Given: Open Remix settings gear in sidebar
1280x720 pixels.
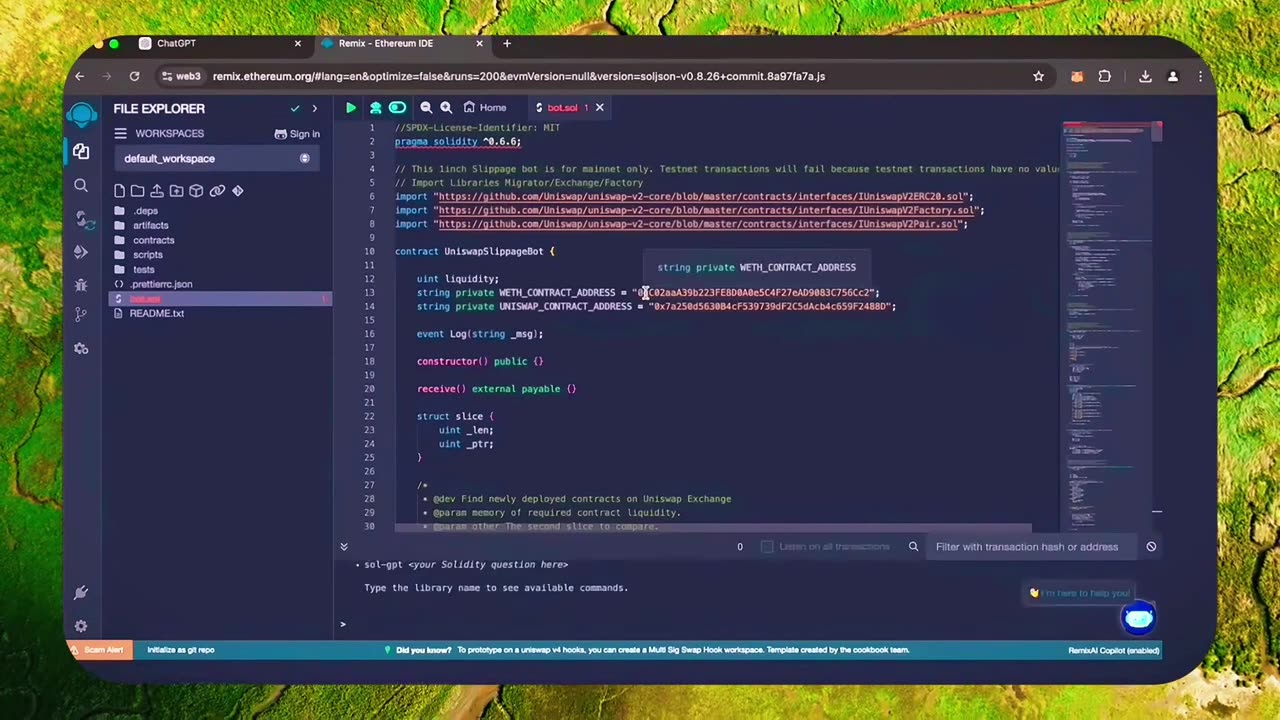Looking at the screenshot, I should pyautogui.click(x=81, y=626).
